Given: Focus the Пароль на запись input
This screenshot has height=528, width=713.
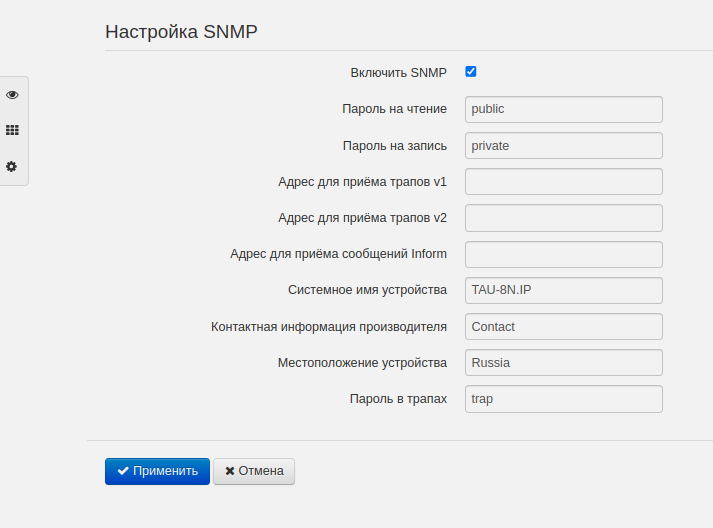Looking at the screenshot, I should (x=564, y=145).
